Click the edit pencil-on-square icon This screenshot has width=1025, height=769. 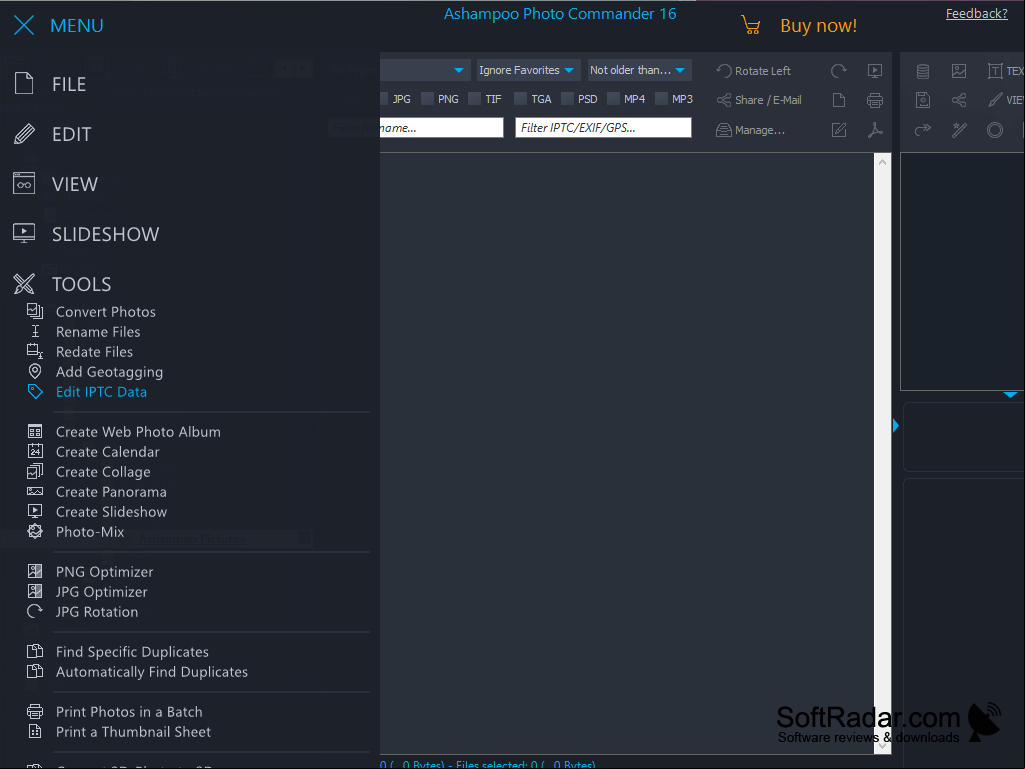(839, 130)
